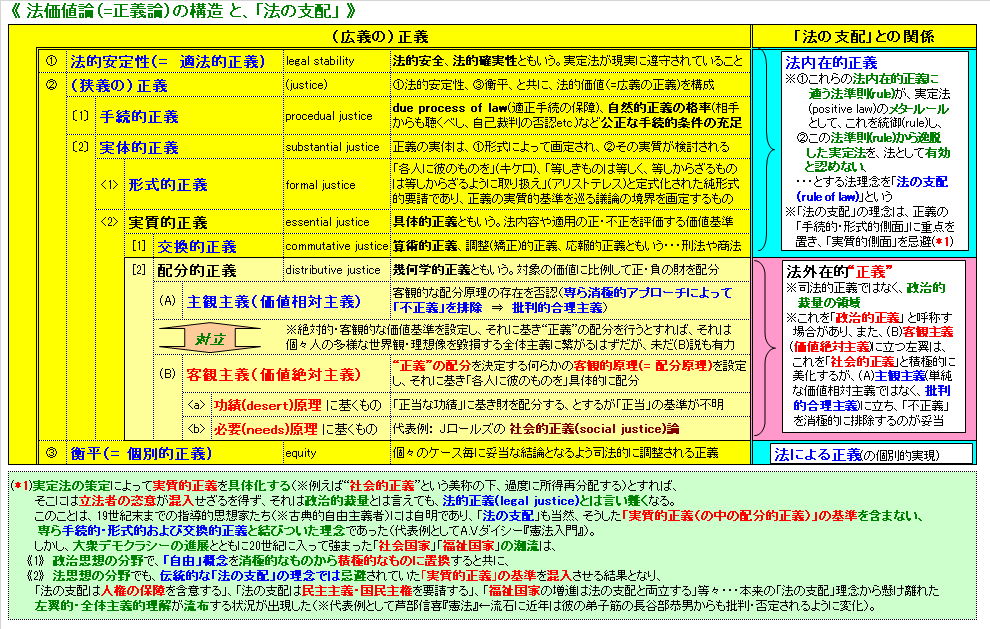Select the row heading '交換的正義'
The image size is (990, 629).
[x=197, y=246]
